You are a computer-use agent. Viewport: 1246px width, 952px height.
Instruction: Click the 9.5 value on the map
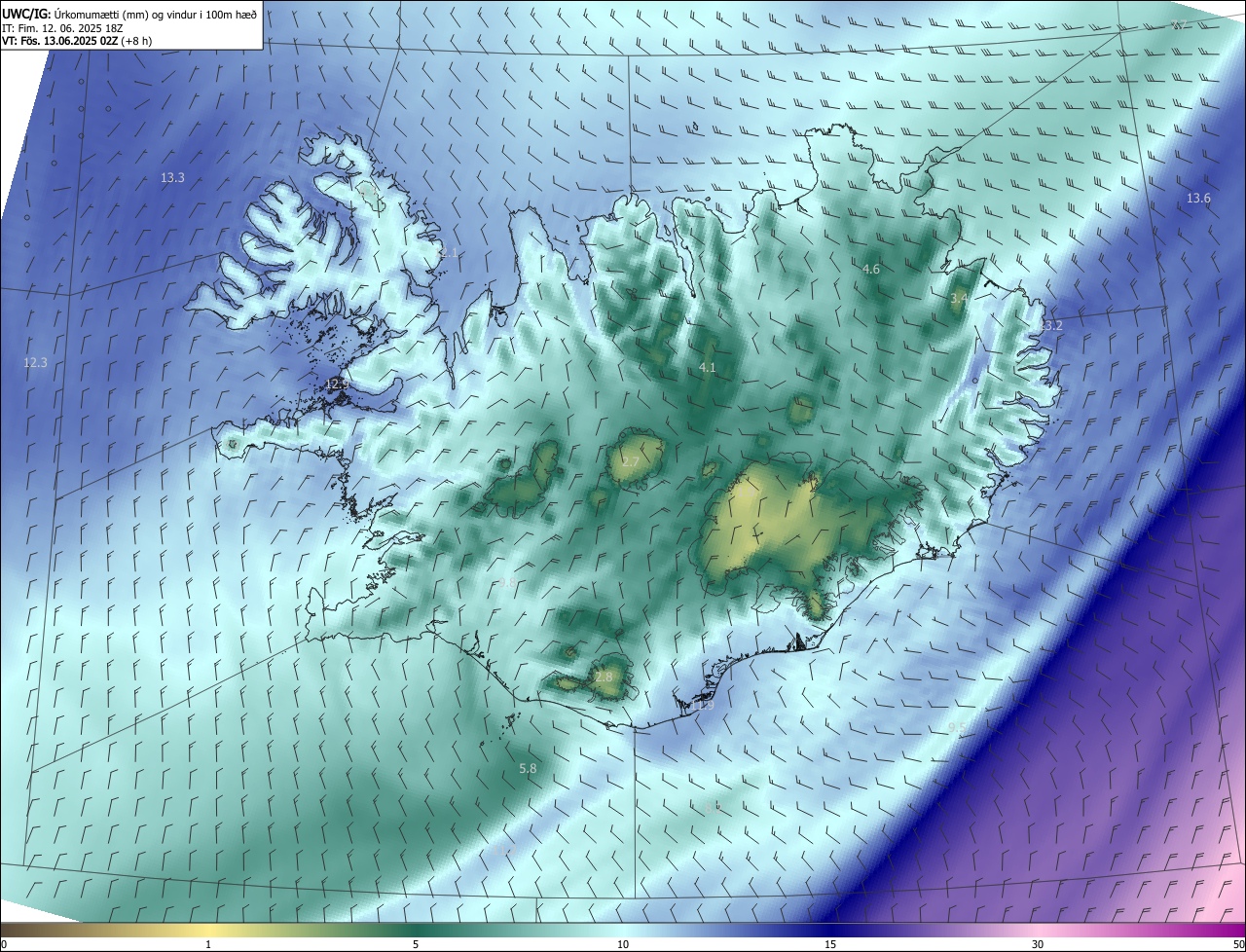957,728
